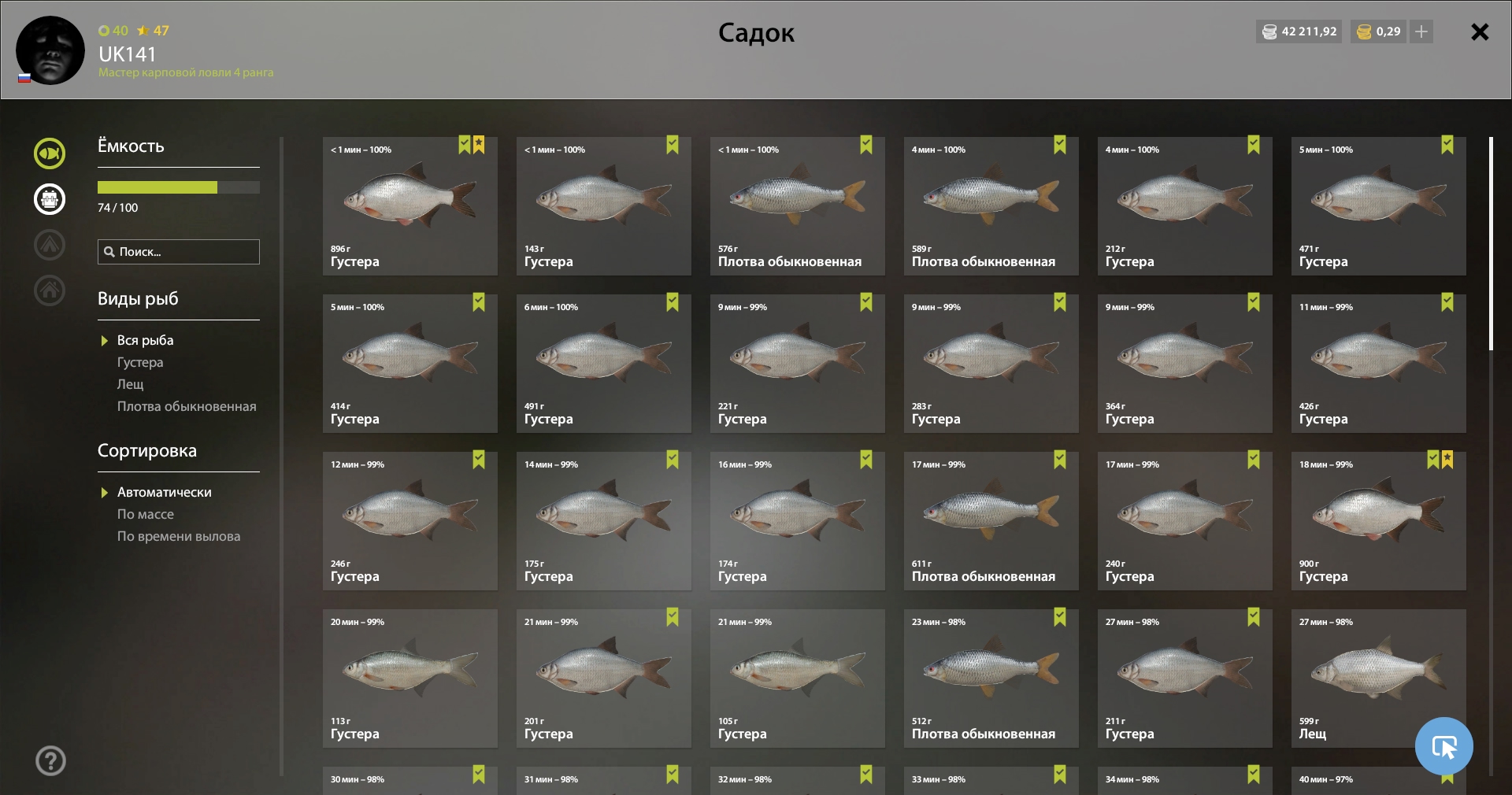Toggle bookmark on 611 g Плотва обыкновенная
This screenshot has width=1512, height=795.
pyautogui.click(x=1060, y=460)
